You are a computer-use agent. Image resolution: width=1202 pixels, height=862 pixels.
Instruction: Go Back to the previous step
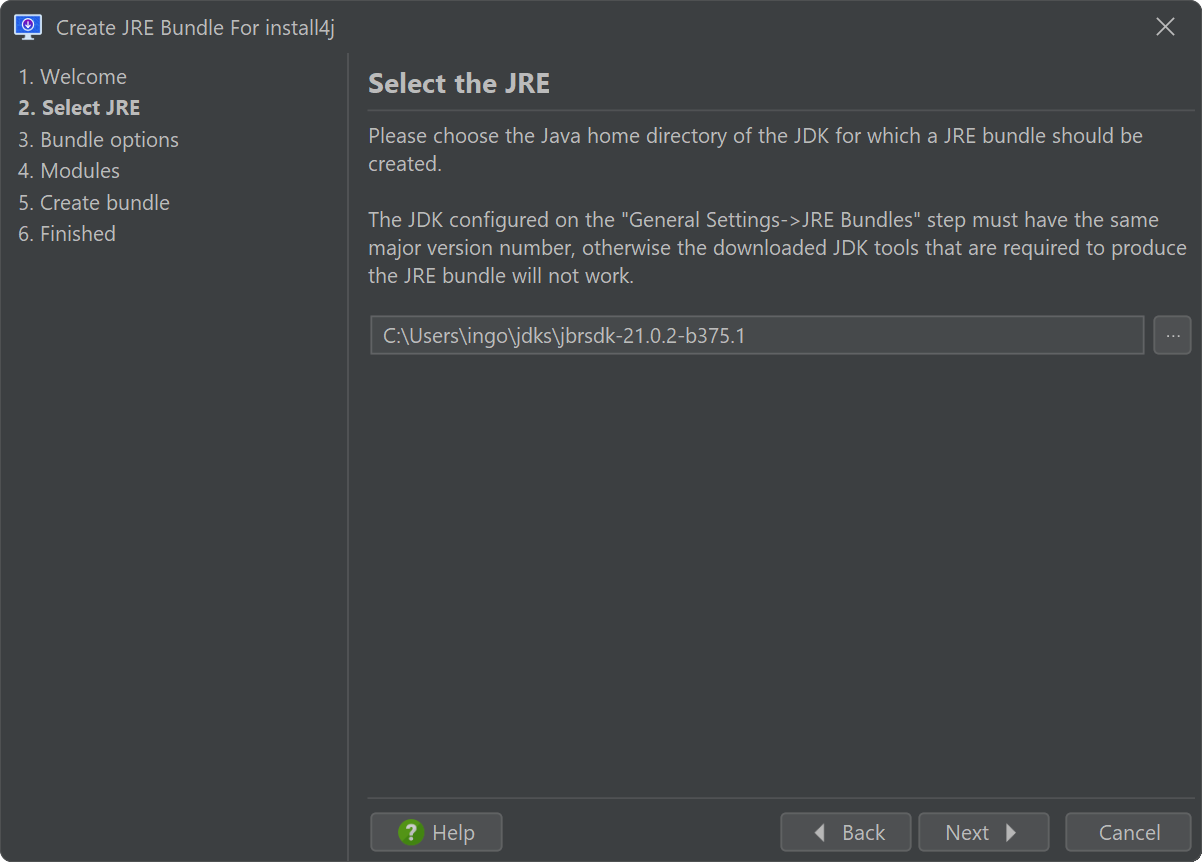click(846, 832)
